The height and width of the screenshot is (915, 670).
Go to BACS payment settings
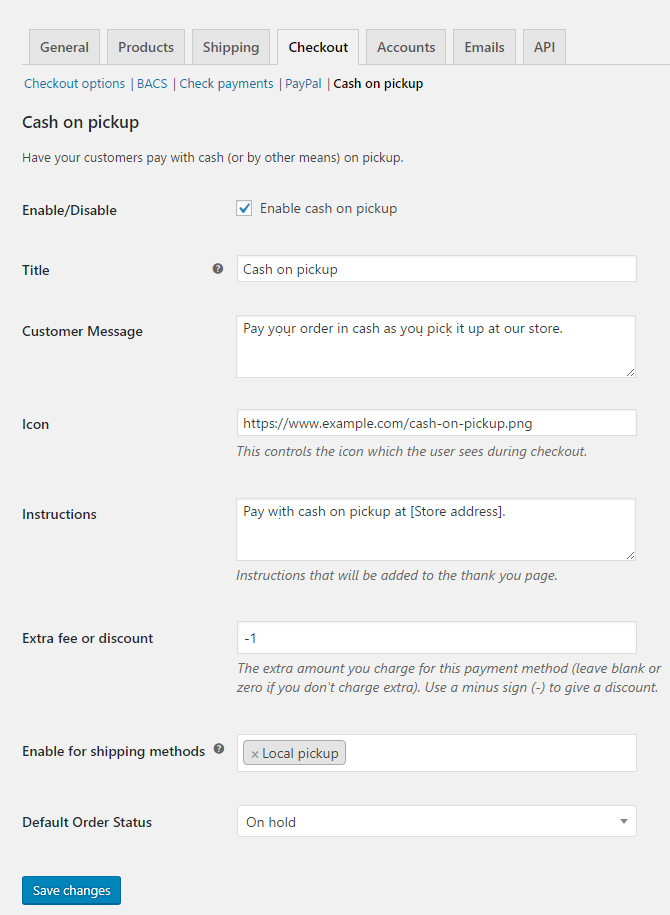(x=152, y=84)
